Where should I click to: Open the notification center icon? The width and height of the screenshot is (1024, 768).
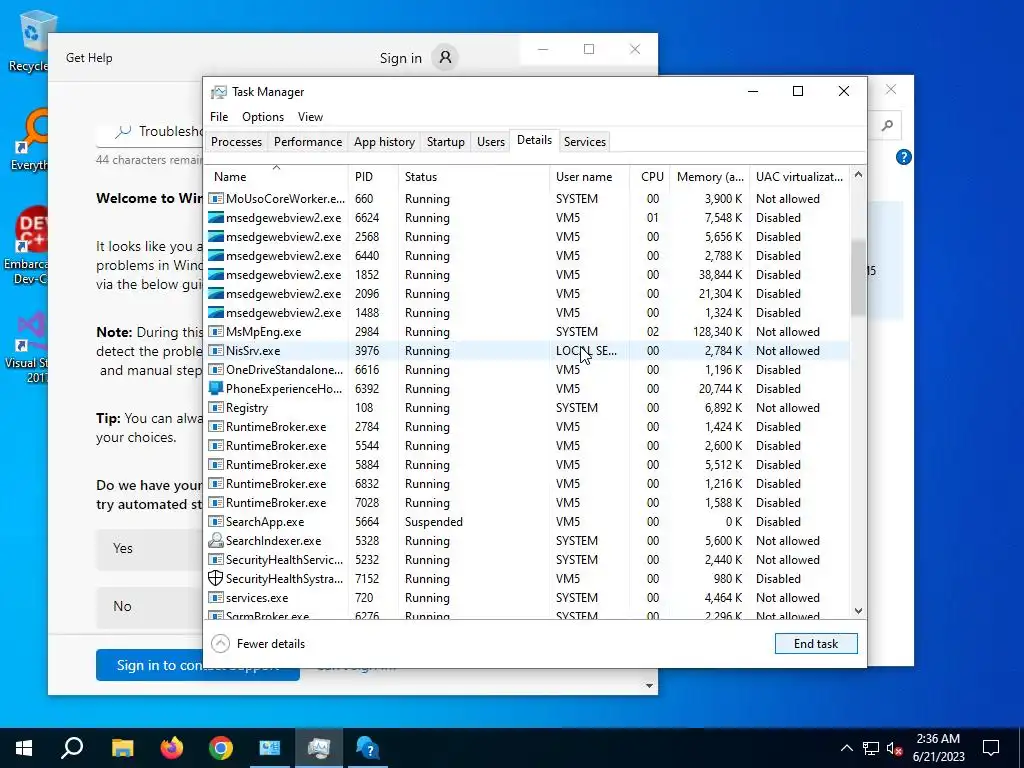pyautogui.click(x=991, y=748)
